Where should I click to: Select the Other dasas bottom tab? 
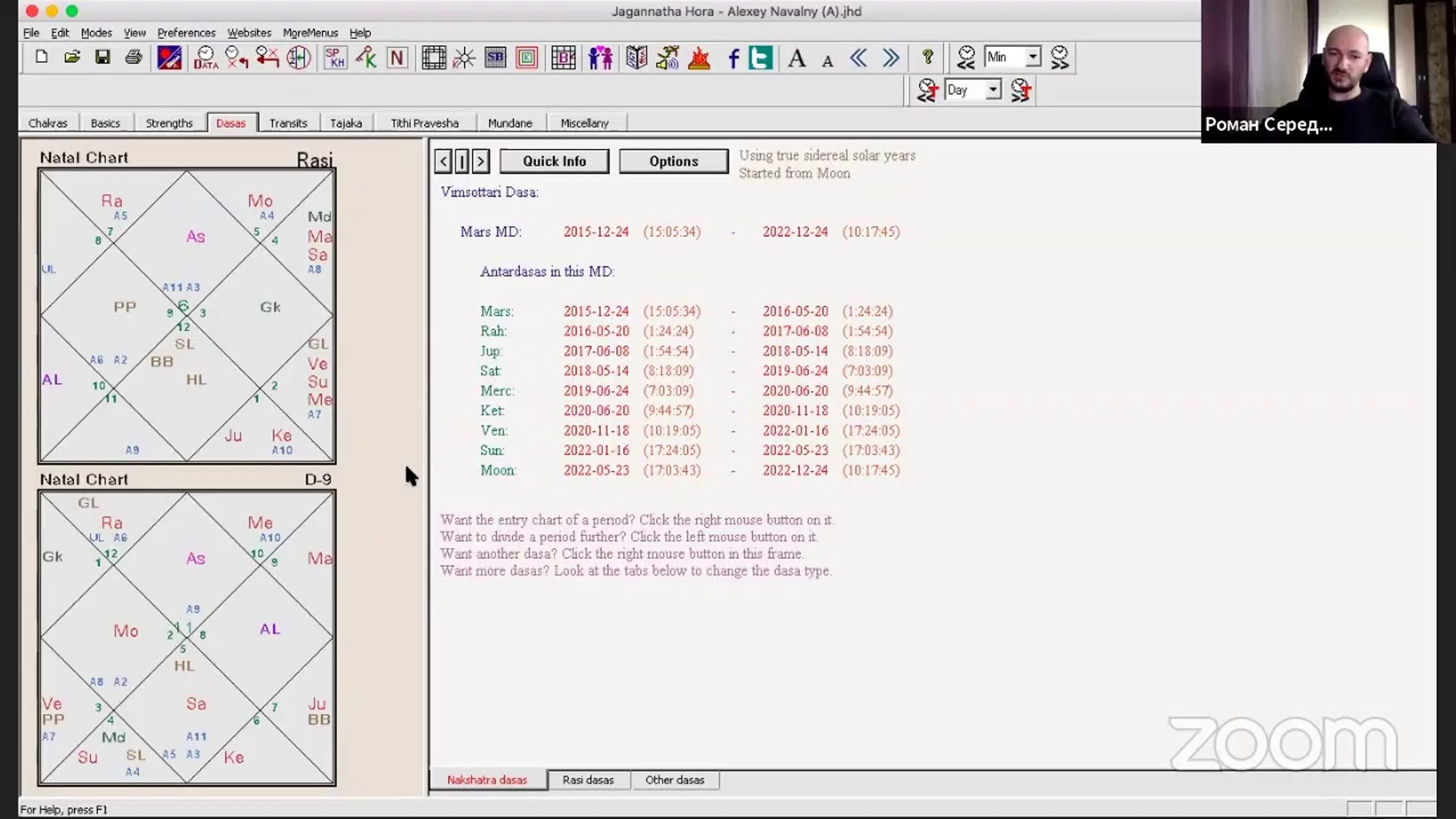[x=674, y=780]
